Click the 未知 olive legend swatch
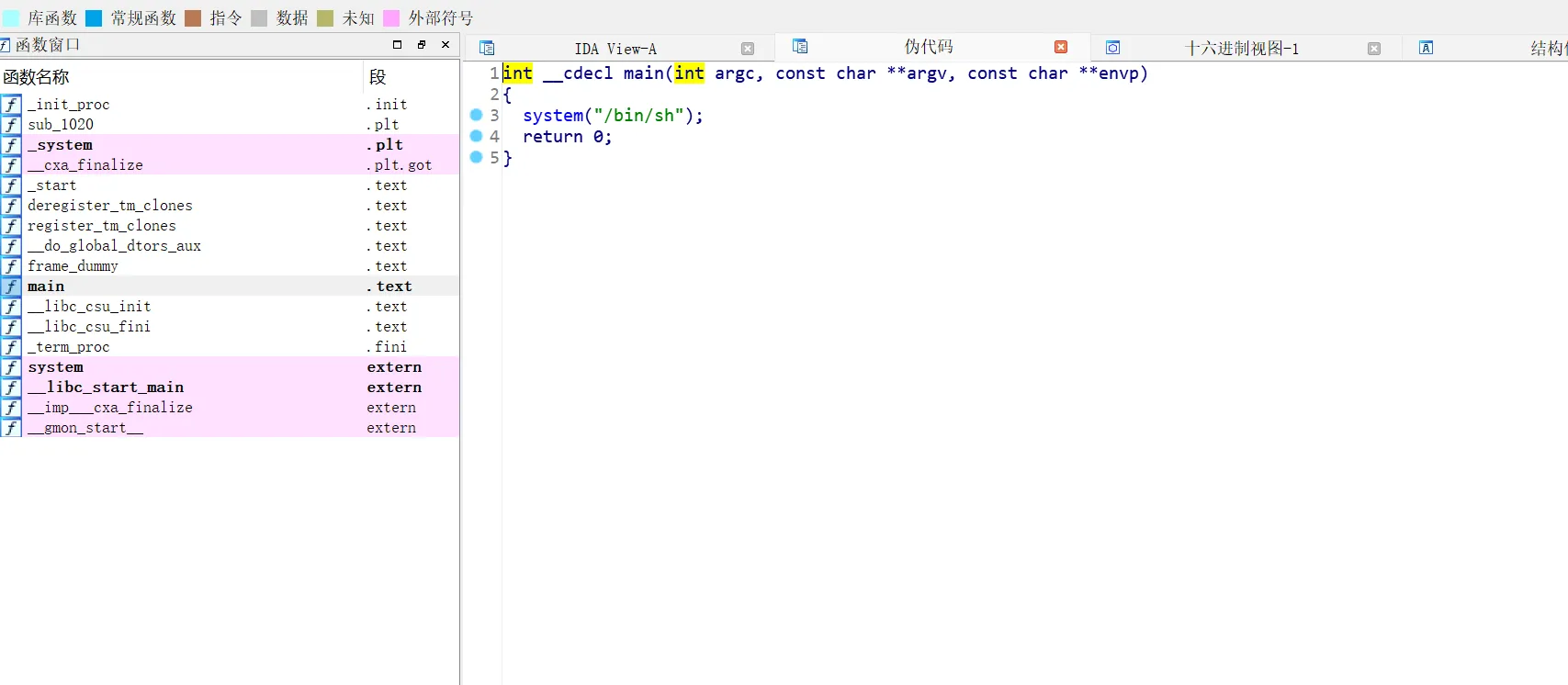The width and height of the screenshot is (1568, 685). [x=325, y=18]
